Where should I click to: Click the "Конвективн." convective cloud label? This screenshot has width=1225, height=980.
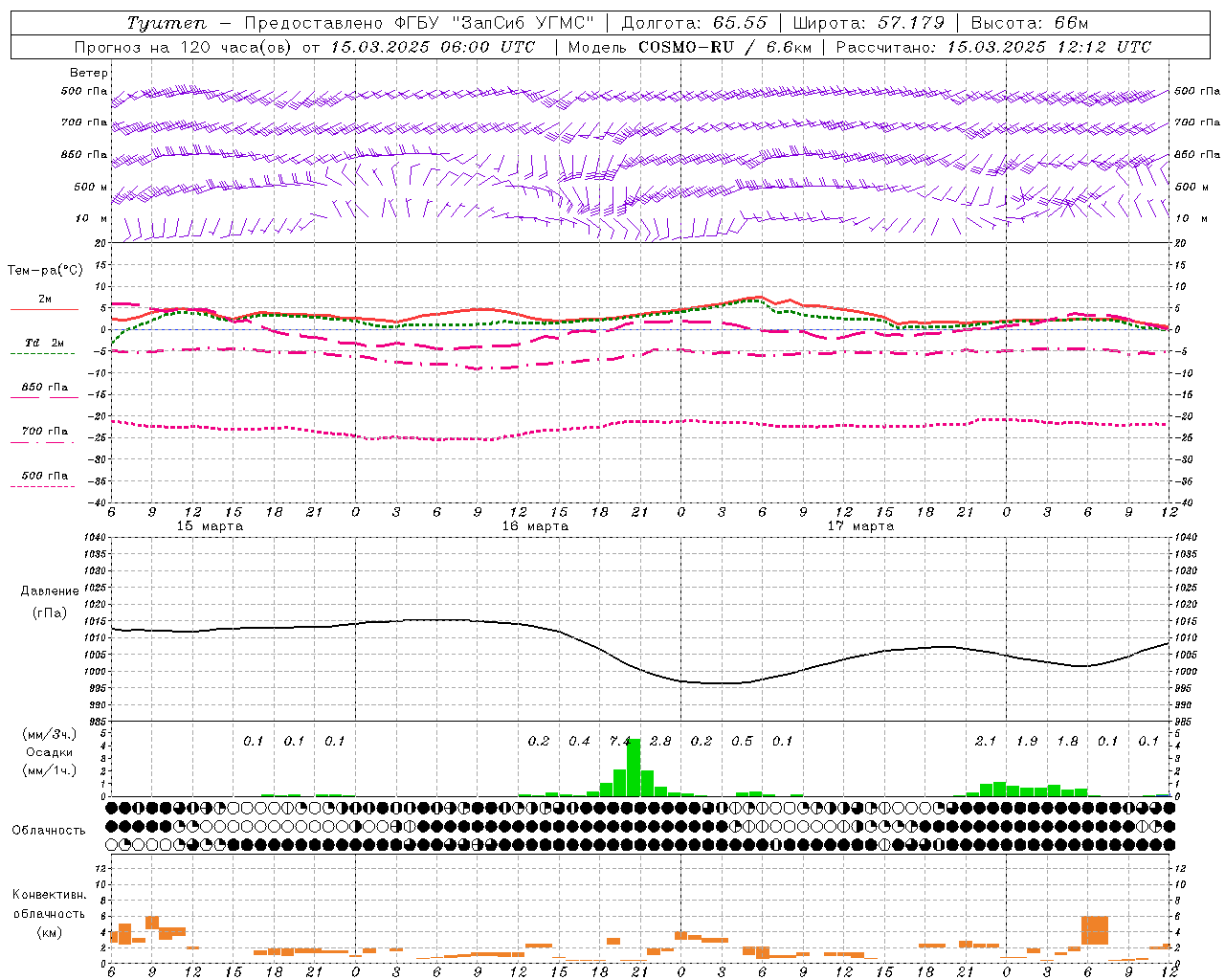tap(50, 895)
